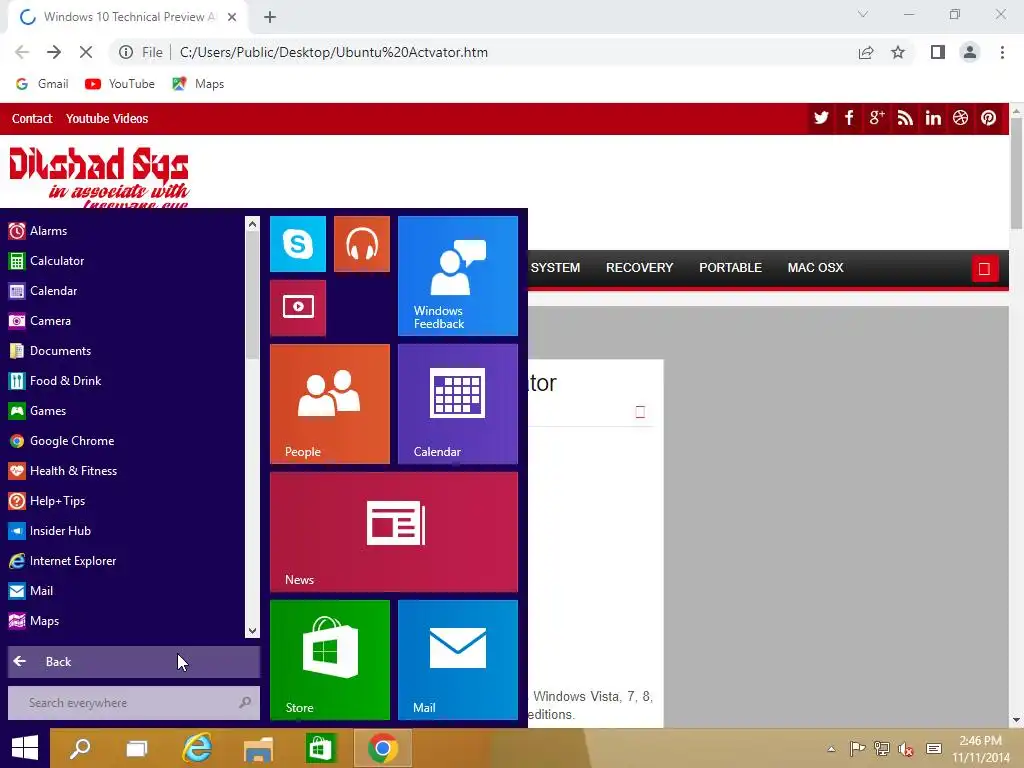
Task: Open the Google Plus social icon
Action: click(x=876, y=118)
